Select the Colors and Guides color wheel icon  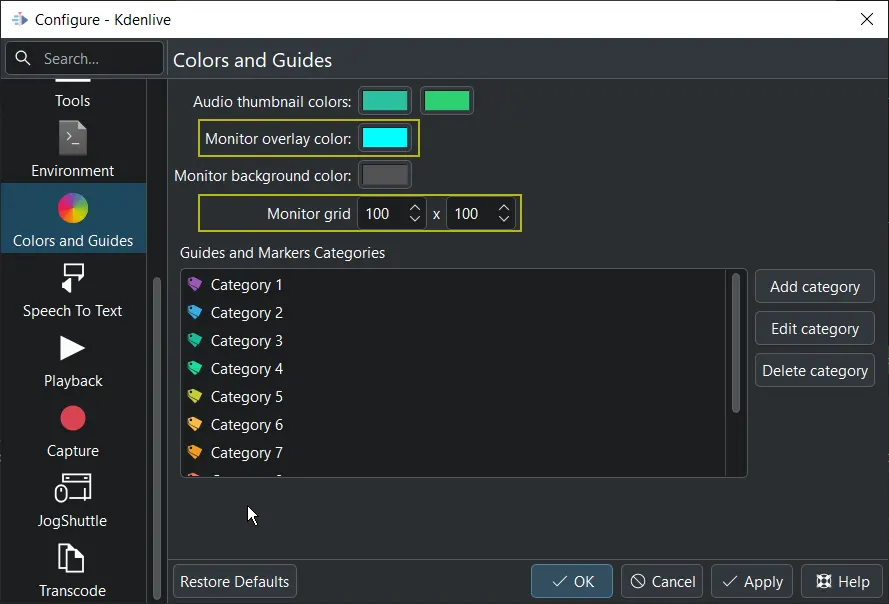point(73,209)
